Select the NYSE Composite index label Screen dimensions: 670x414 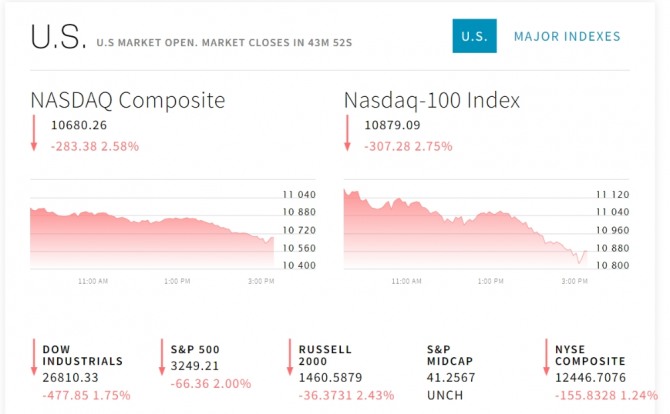pyautogui.click(x=590, y=355)
